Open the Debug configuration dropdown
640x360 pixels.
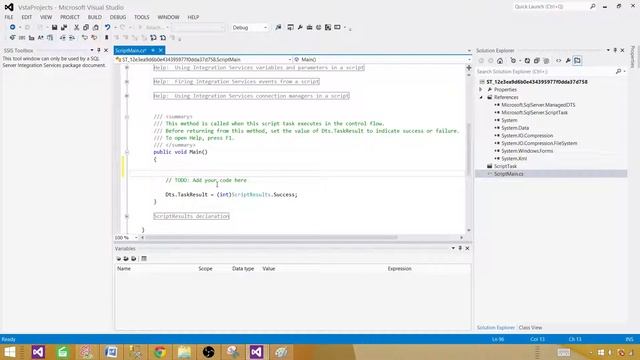[x=265, y=27]
